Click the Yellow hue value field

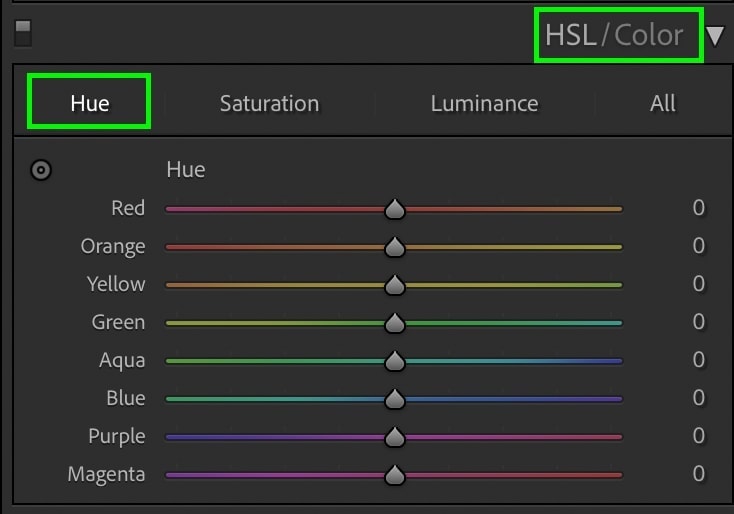pyautogui.click(x=698, y=284)
